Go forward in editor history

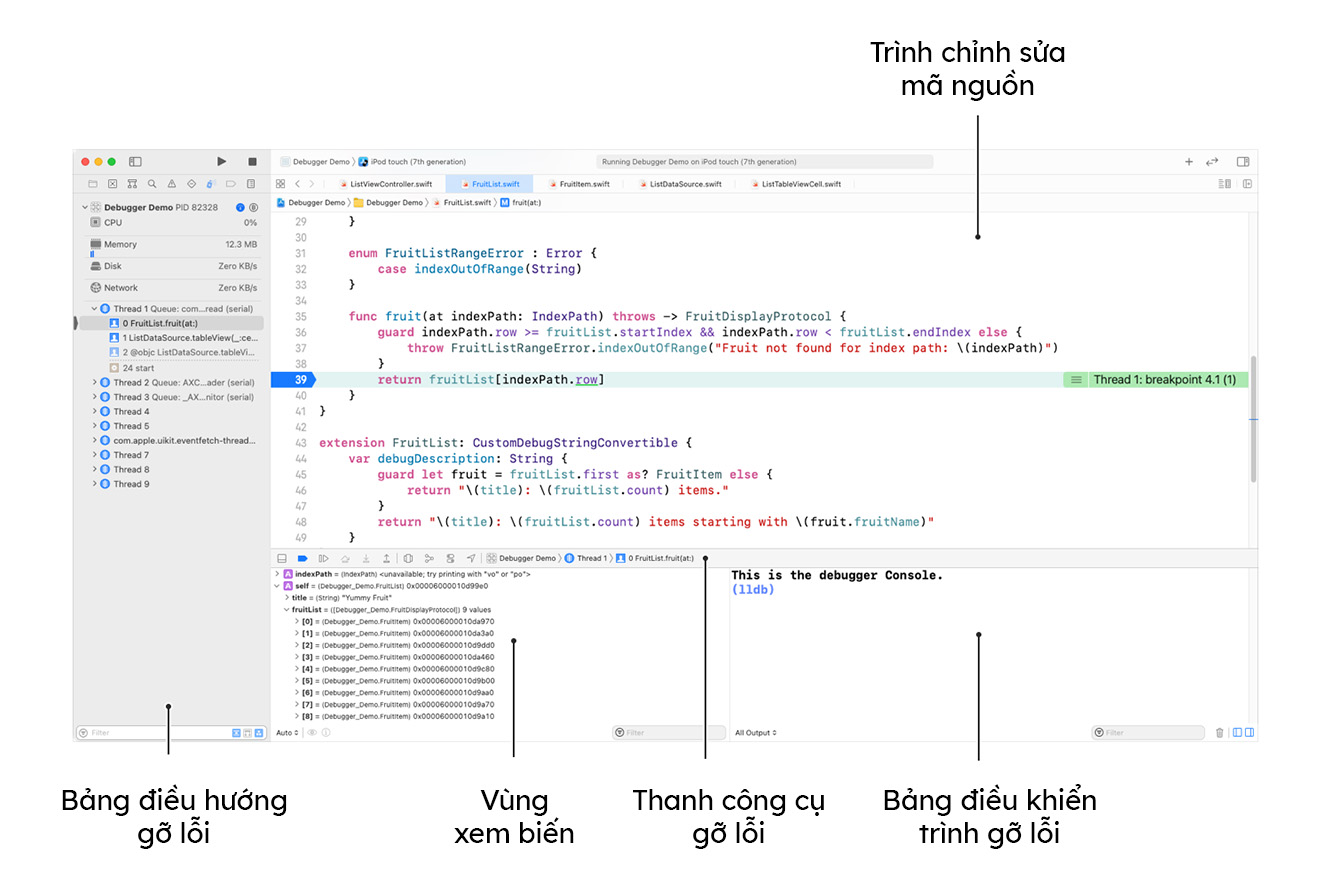click(312, 184)
